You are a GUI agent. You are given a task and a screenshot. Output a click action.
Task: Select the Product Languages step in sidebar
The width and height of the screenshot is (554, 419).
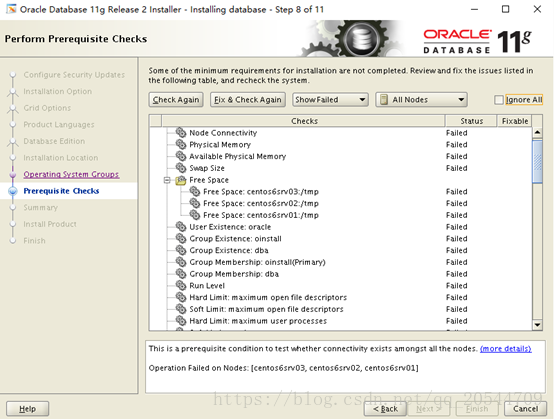coord(59,124)
